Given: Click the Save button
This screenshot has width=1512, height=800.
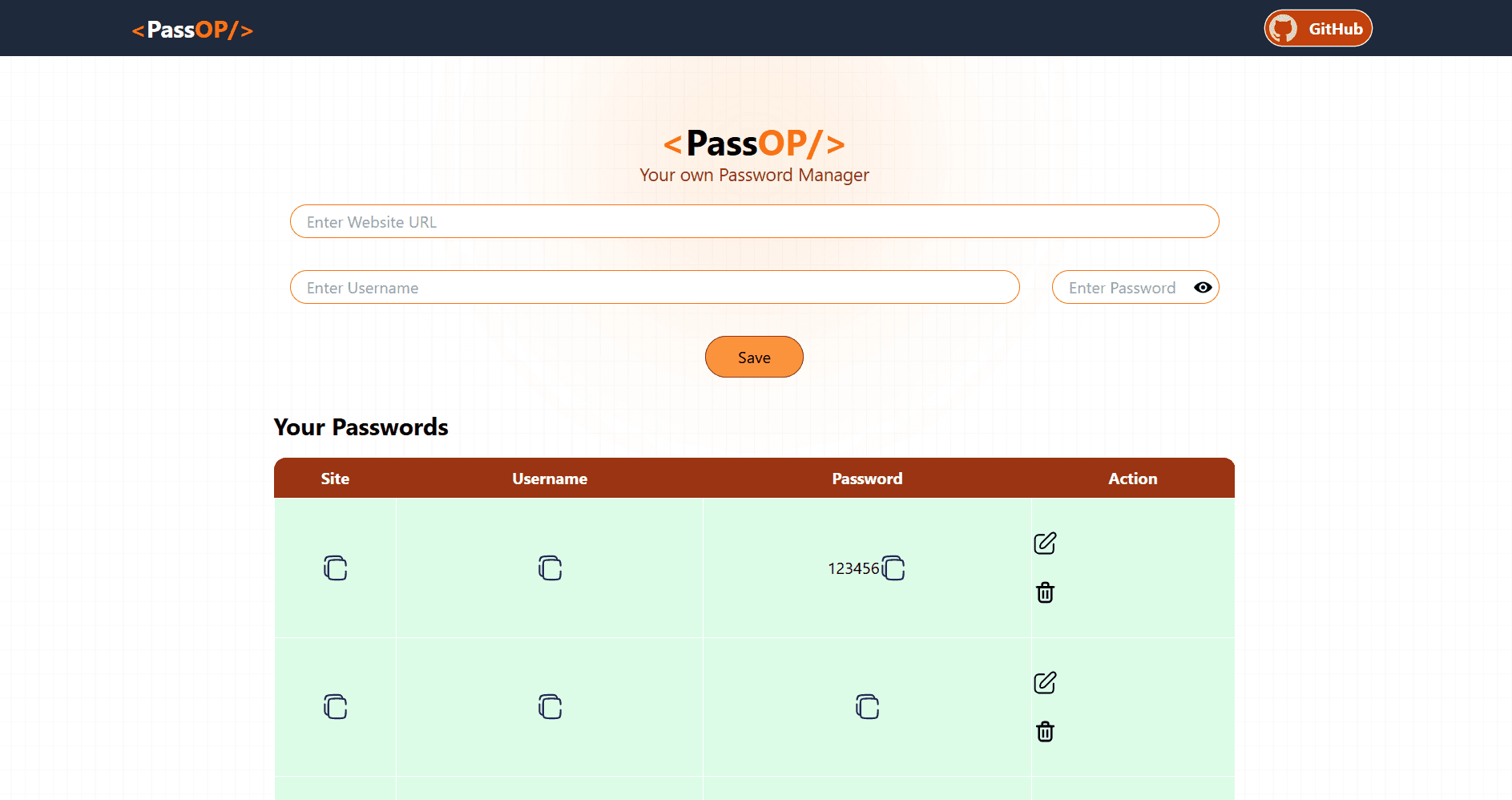Looking at the screenshot, I should coord(753,357).
